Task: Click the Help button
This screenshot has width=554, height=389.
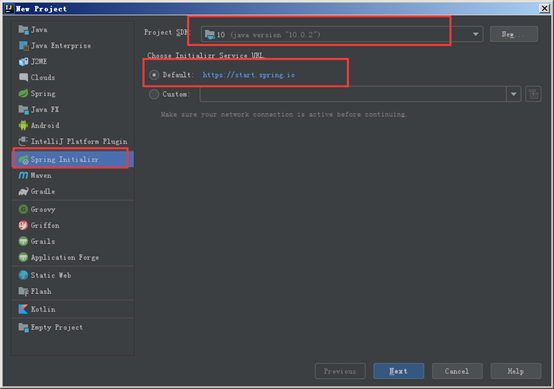Action: pyautogui.click(x=516, y=371)
